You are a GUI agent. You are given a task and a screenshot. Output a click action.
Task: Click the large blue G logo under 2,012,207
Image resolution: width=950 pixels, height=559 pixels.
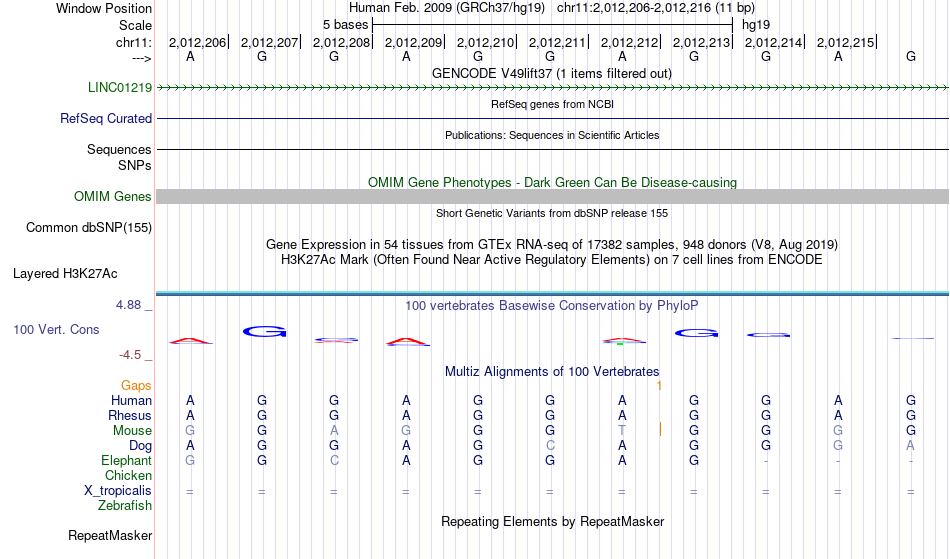coord(264,332)
